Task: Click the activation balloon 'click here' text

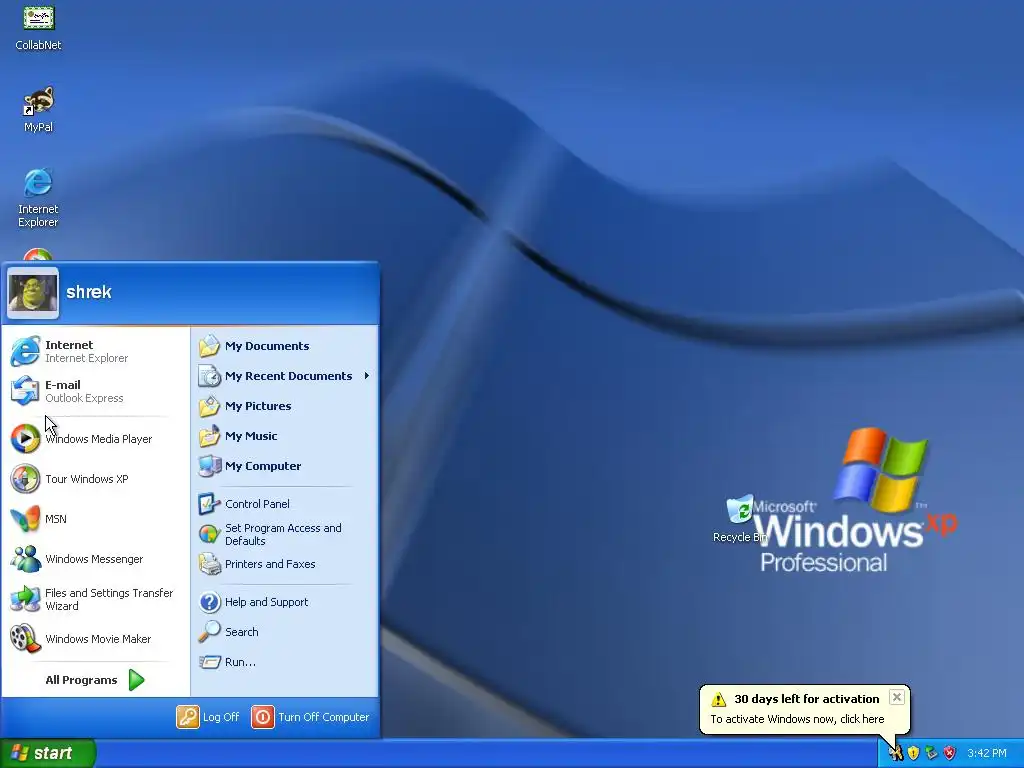Action: [862, 719]
